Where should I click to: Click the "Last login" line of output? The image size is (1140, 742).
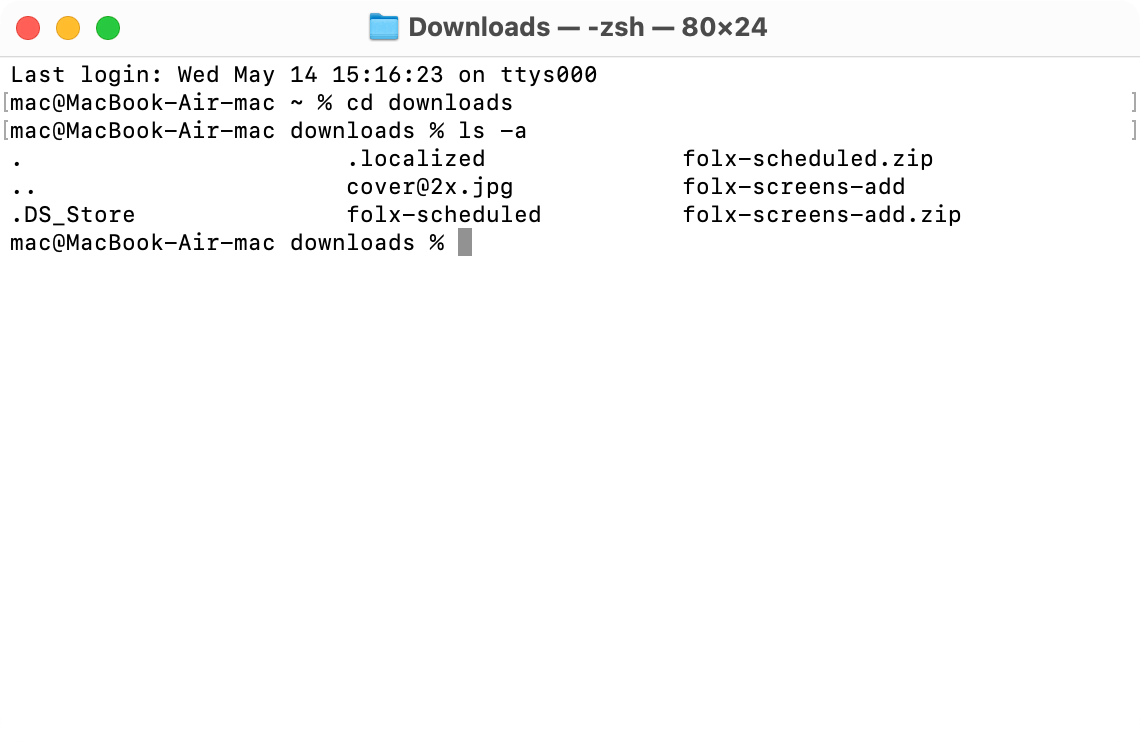[x=303, y=75]
